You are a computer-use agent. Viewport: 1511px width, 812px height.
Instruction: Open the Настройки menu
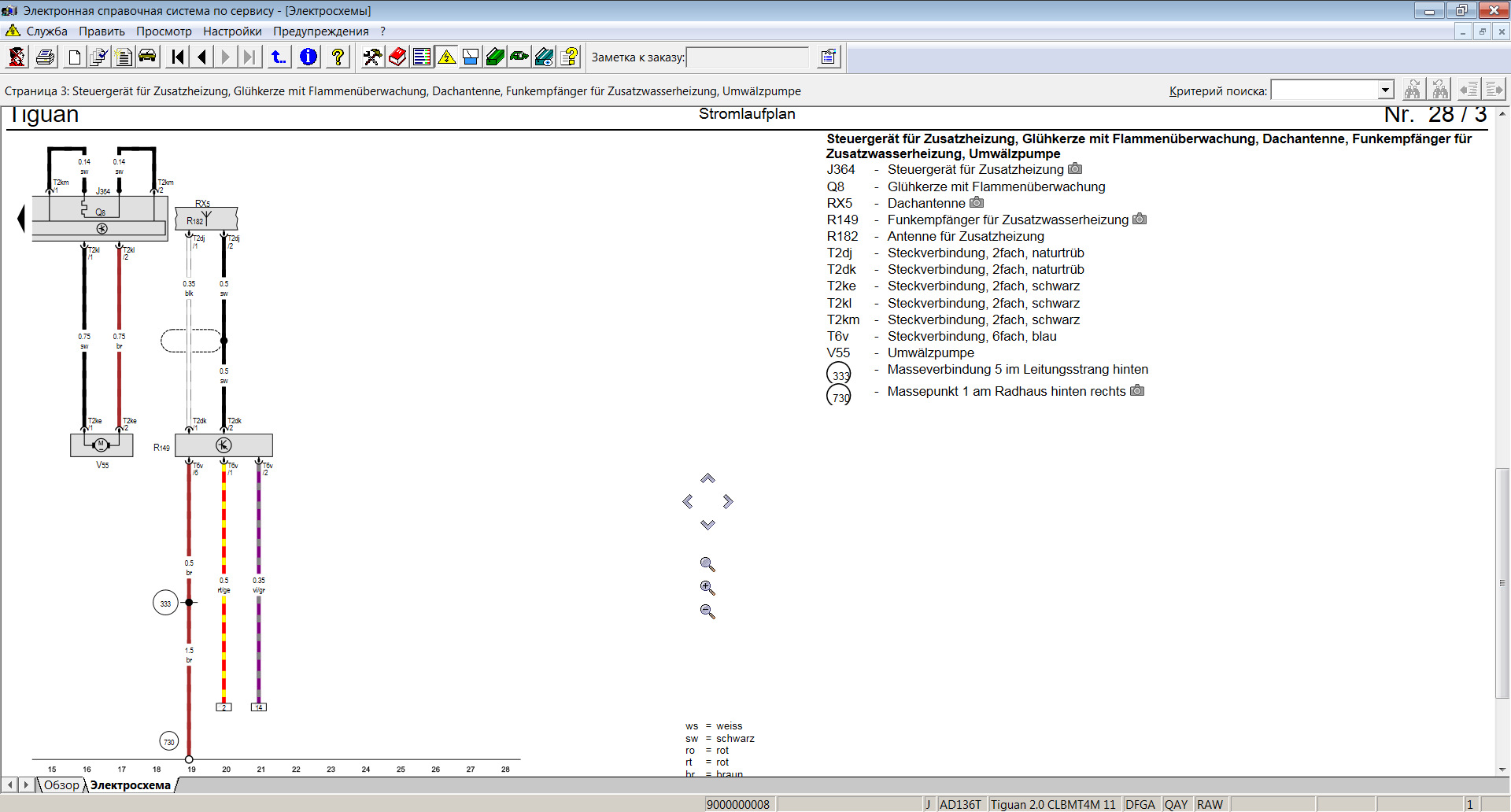click(x=232, y=31)
